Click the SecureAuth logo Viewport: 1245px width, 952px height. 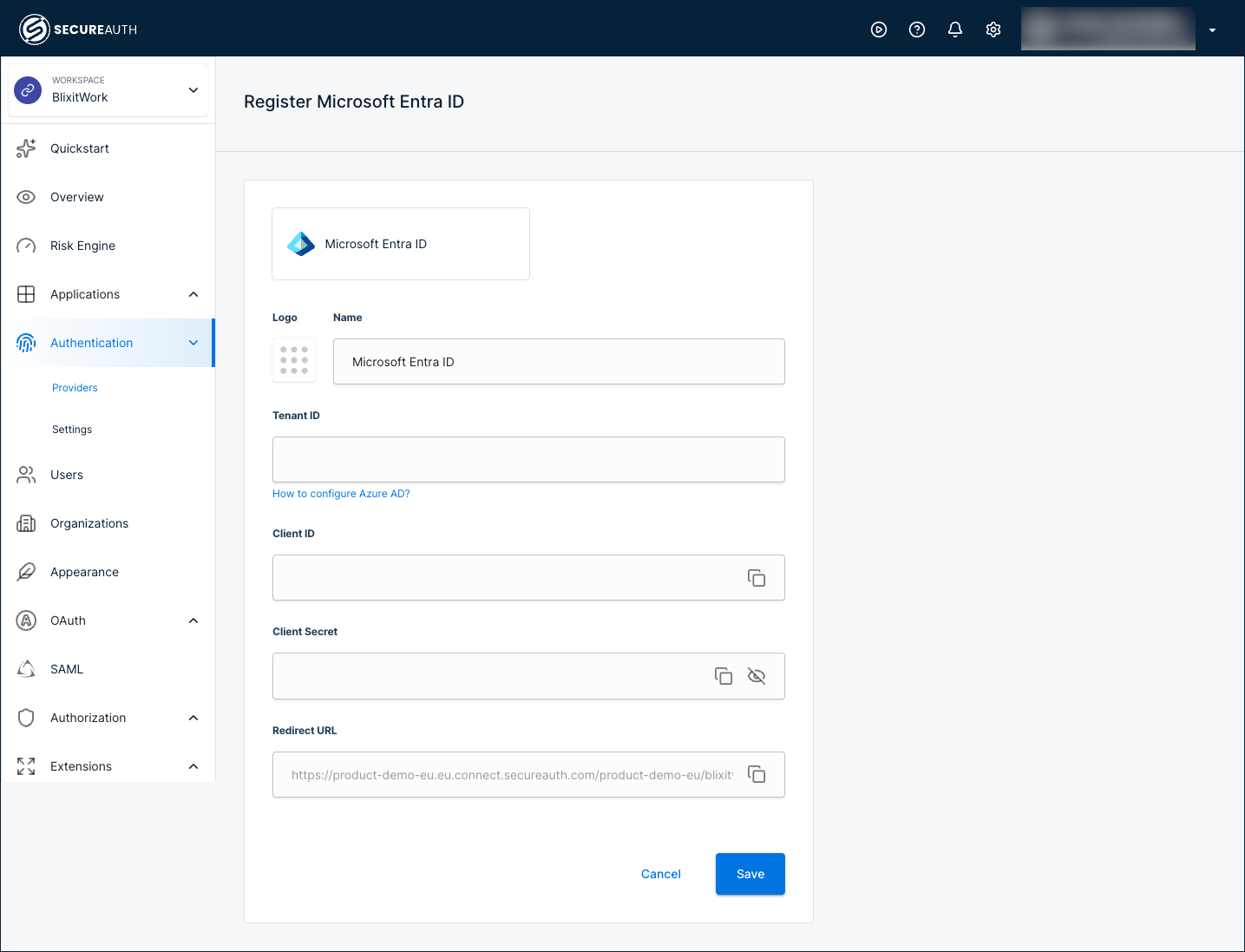pyautogui.click(x=78, y=30)
